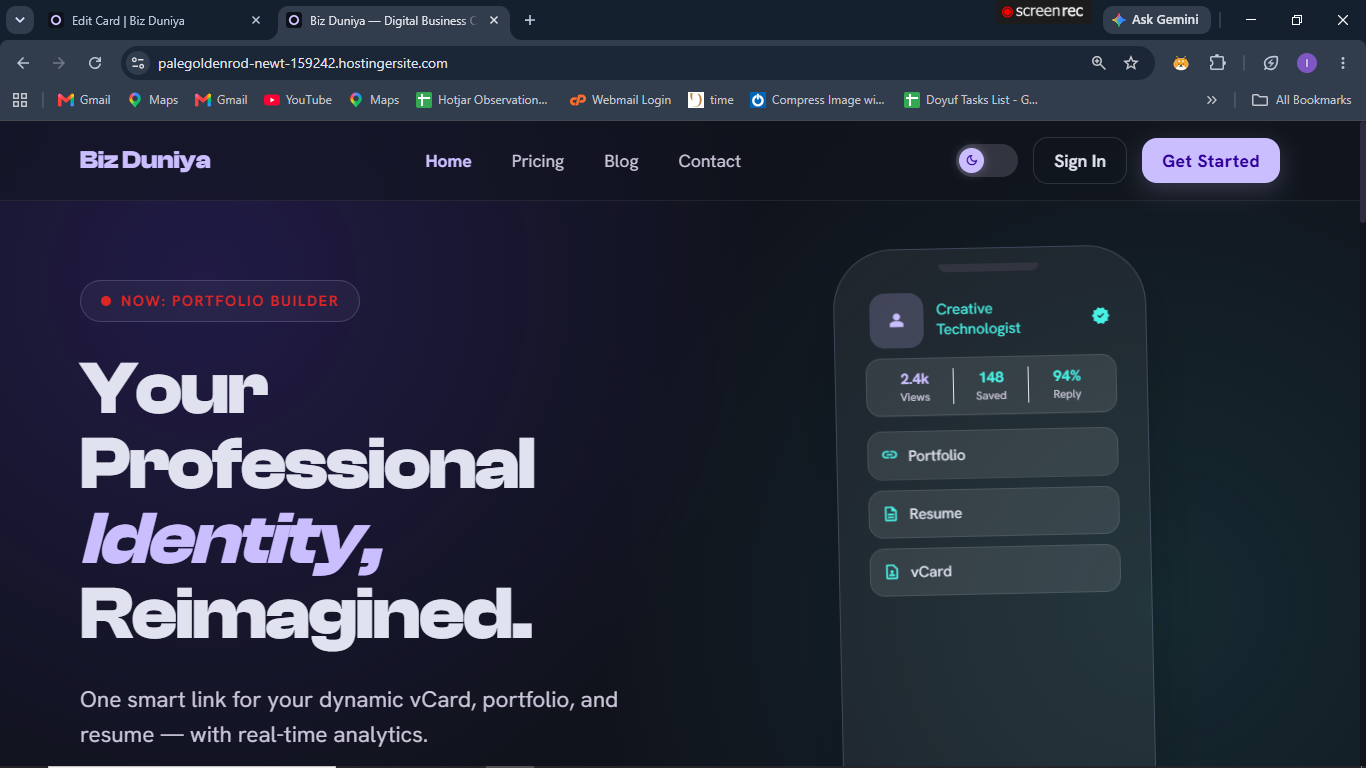Screen dimensions: 1366x768
Task: Open the first Maps bookmark
Action: 153,100
